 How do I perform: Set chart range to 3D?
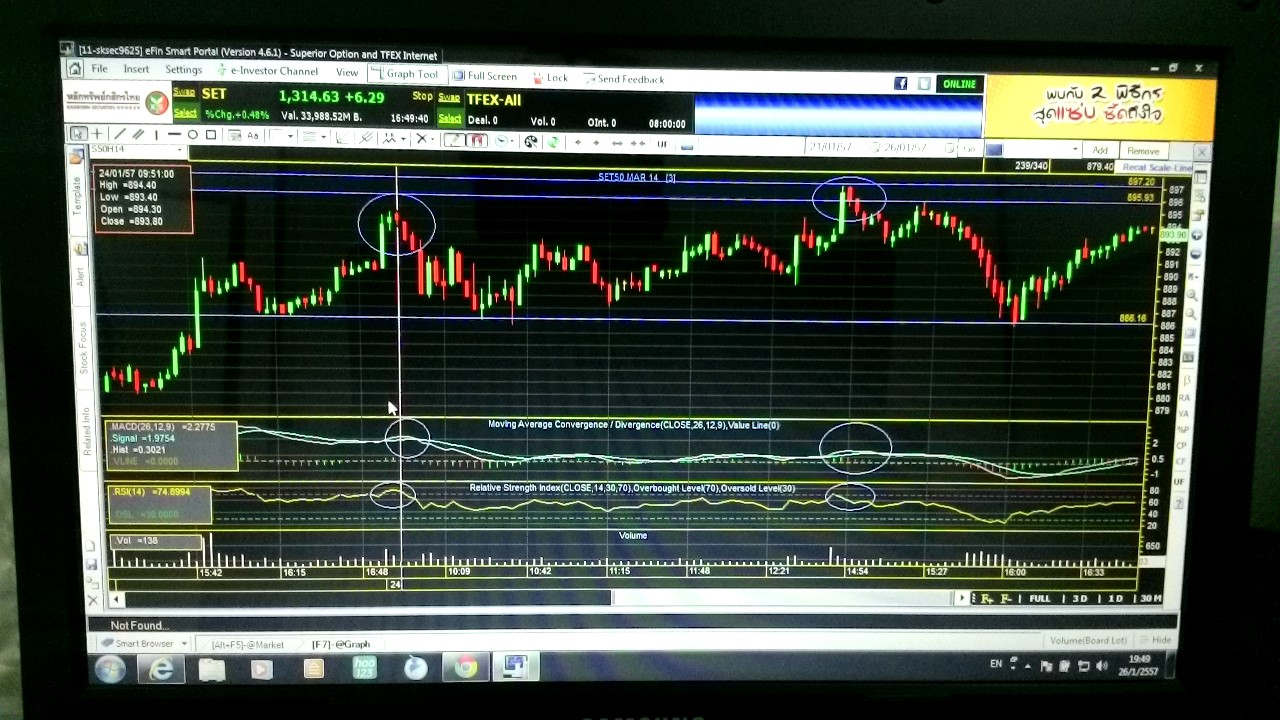tap(1080, 598)
